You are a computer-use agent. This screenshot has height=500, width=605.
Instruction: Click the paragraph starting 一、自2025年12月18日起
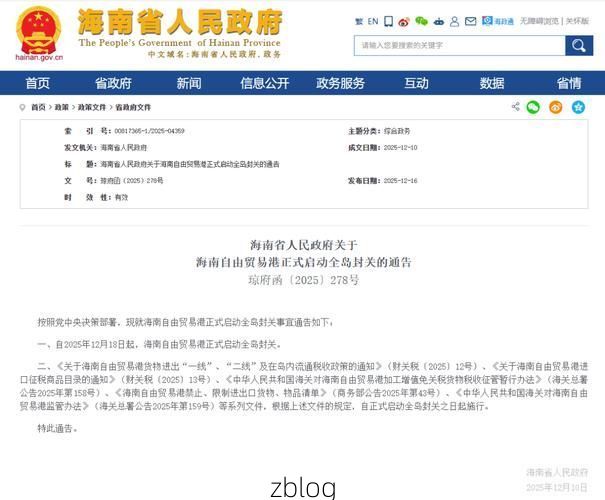[x=159, y=344]
